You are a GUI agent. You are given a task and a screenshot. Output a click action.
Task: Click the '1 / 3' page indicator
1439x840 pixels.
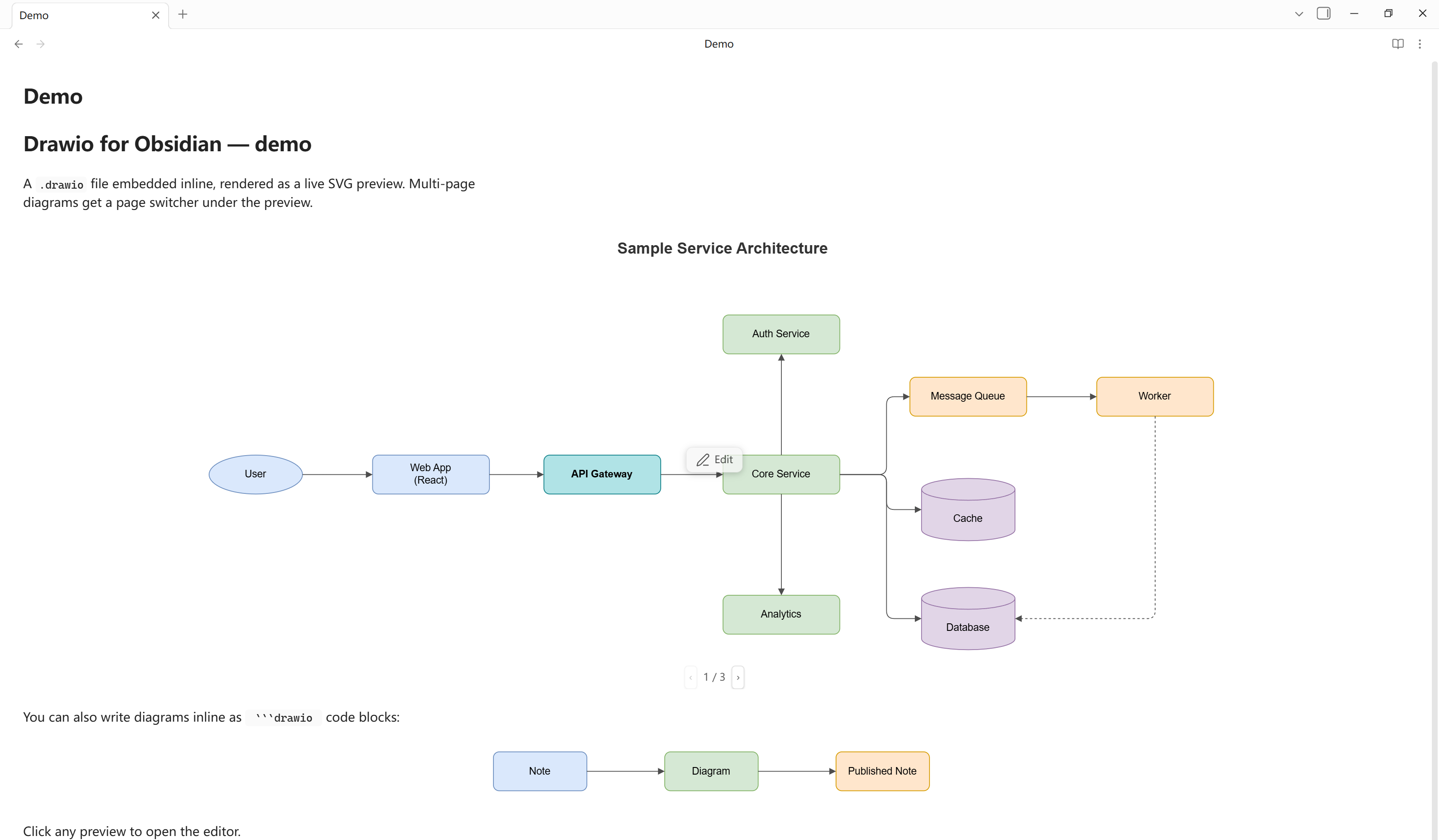click(714, 677)
